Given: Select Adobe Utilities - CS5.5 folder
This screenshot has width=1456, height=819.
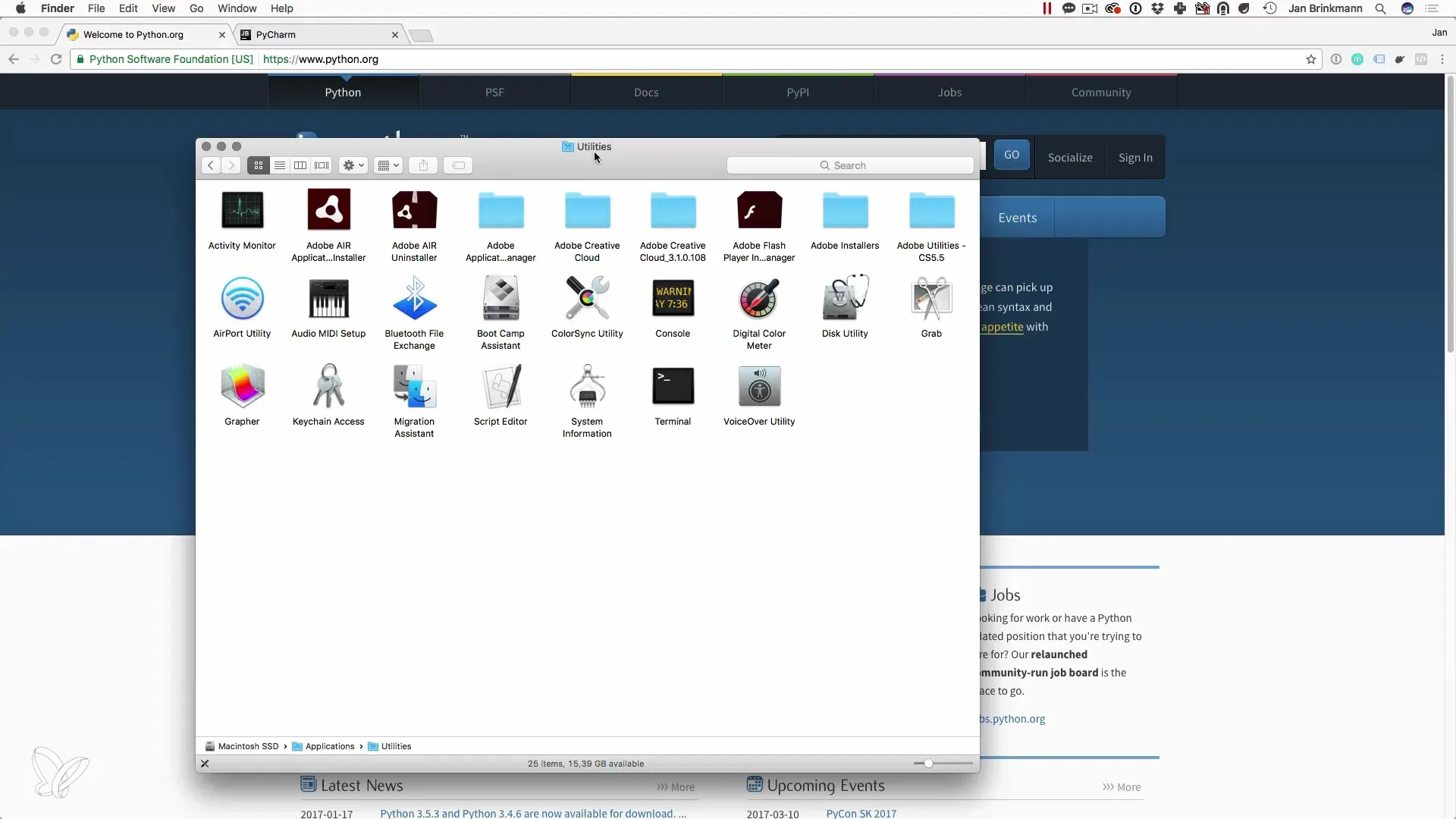Looking at the screenshot, I should pyautogui.click(x=931, y=210).
